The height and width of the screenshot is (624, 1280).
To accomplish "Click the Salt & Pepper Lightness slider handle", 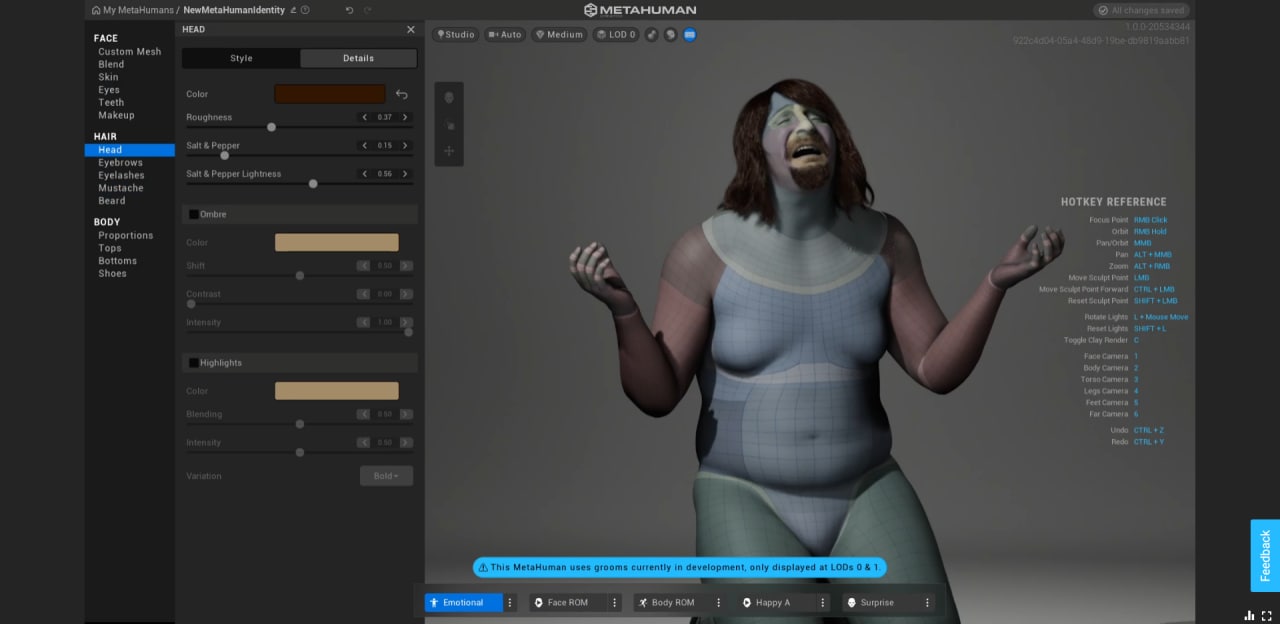I will (x=313, y=183).
